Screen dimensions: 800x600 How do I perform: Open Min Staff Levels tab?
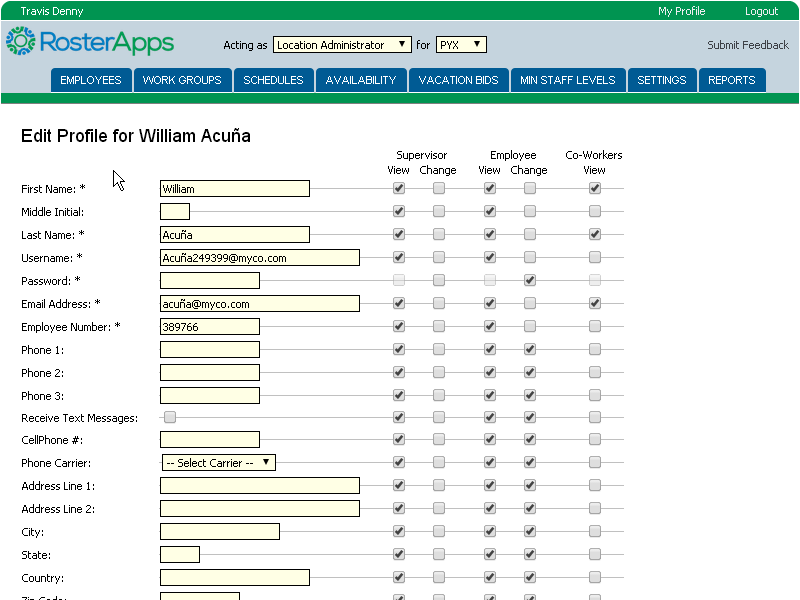click(568, 80)
